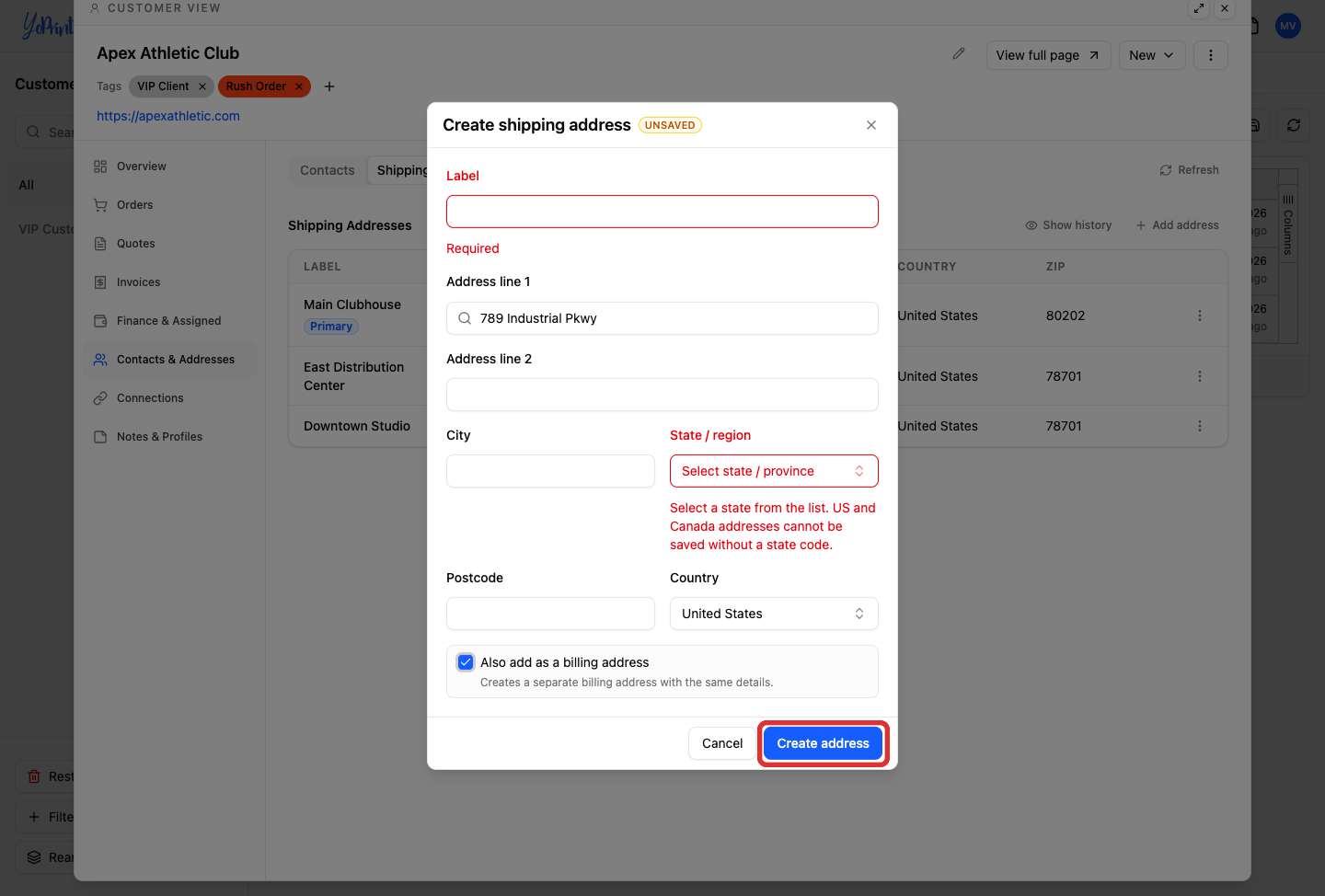
Task: Open Connections in the sidebar
Action: pos(169,398)
